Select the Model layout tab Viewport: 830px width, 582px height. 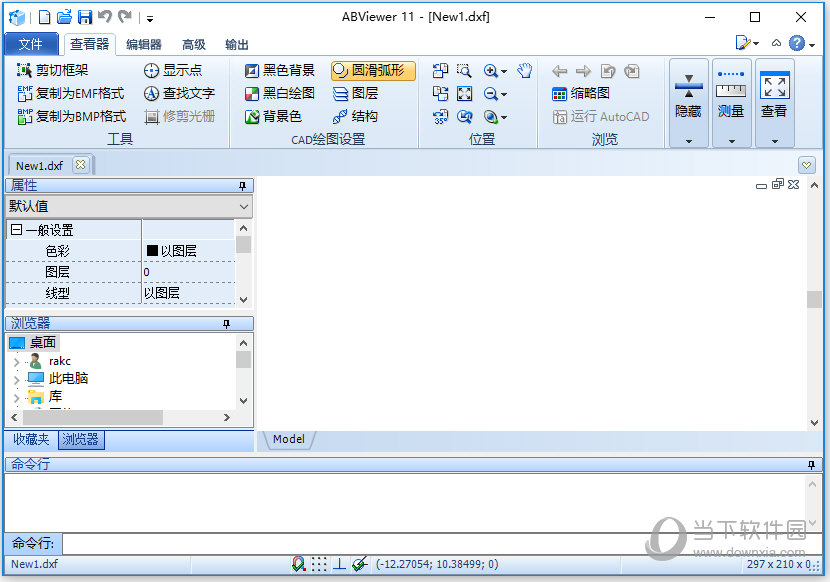288,439
